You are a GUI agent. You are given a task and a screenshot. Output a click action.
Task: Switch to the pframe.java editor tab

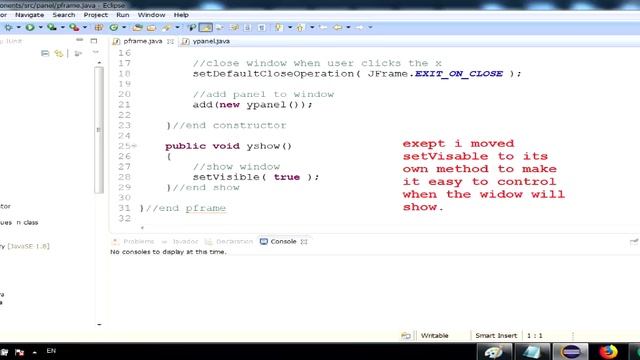[142, 41]
